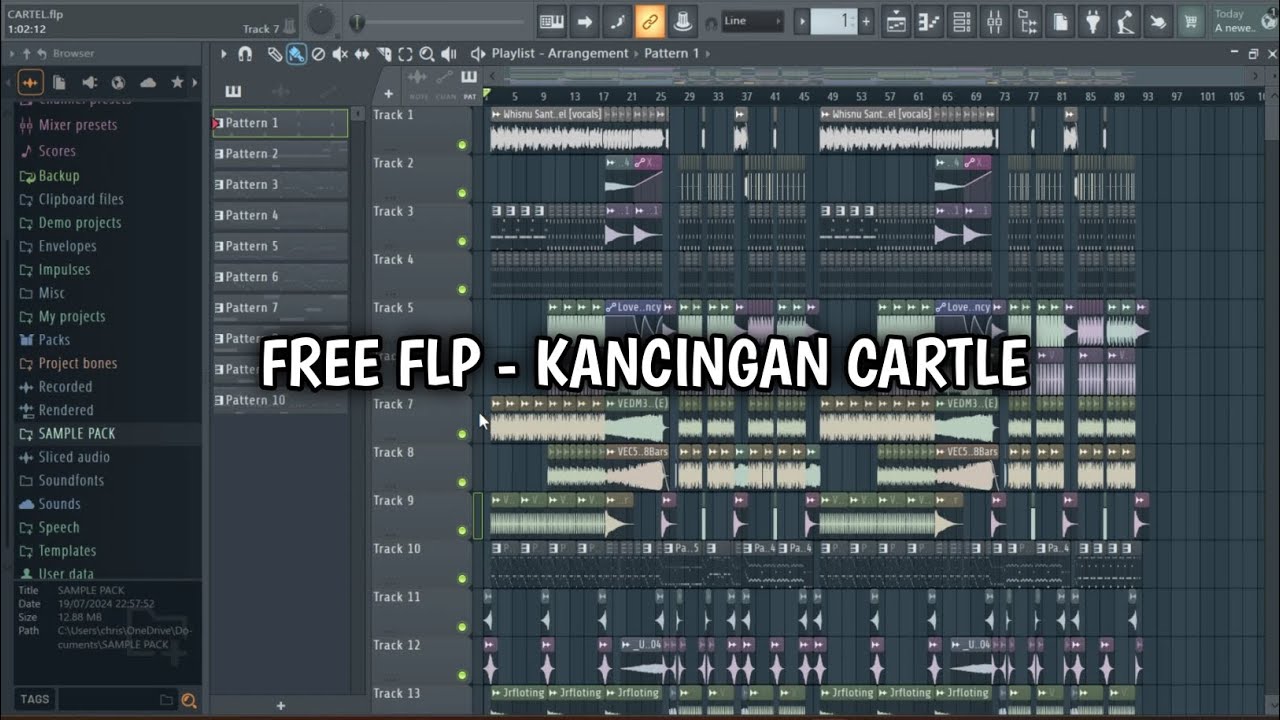This screenshot has height=720, width=1280.
Task: Open the plugin picker plug icon
Action: coord(1093,20)
